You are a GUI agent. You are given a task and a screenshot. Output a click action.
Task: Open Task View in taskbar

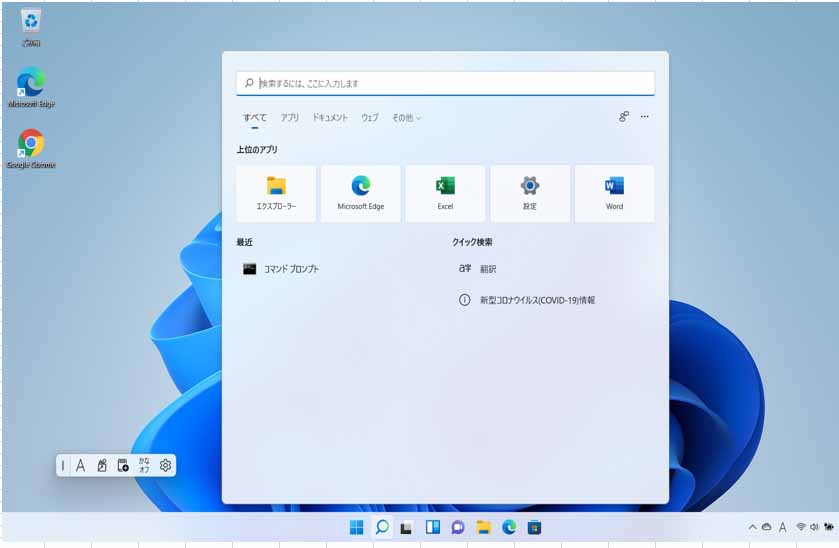point(407,528)
